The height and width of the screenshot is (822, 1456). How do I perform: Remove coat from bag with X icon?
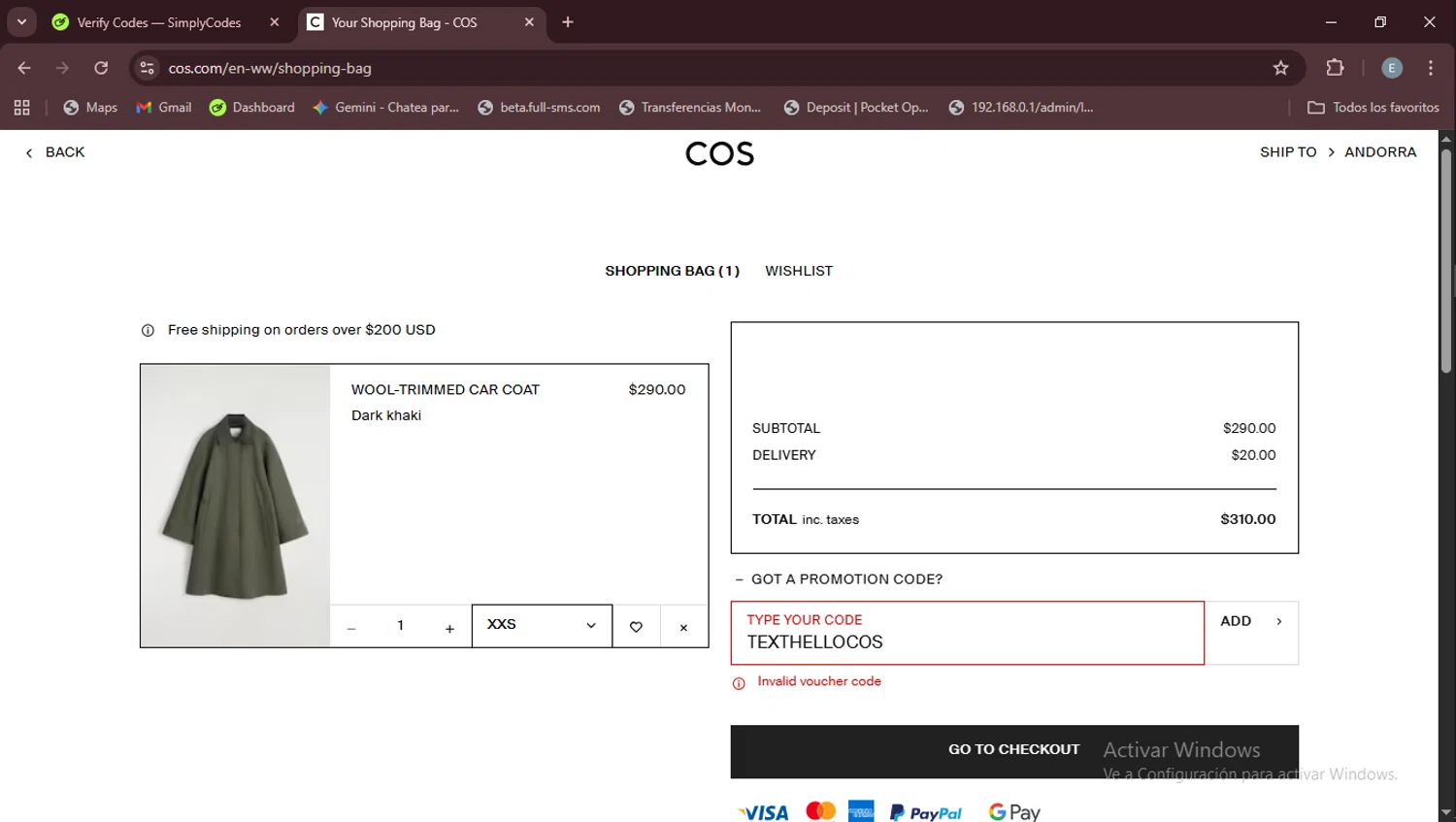point(683,627)
